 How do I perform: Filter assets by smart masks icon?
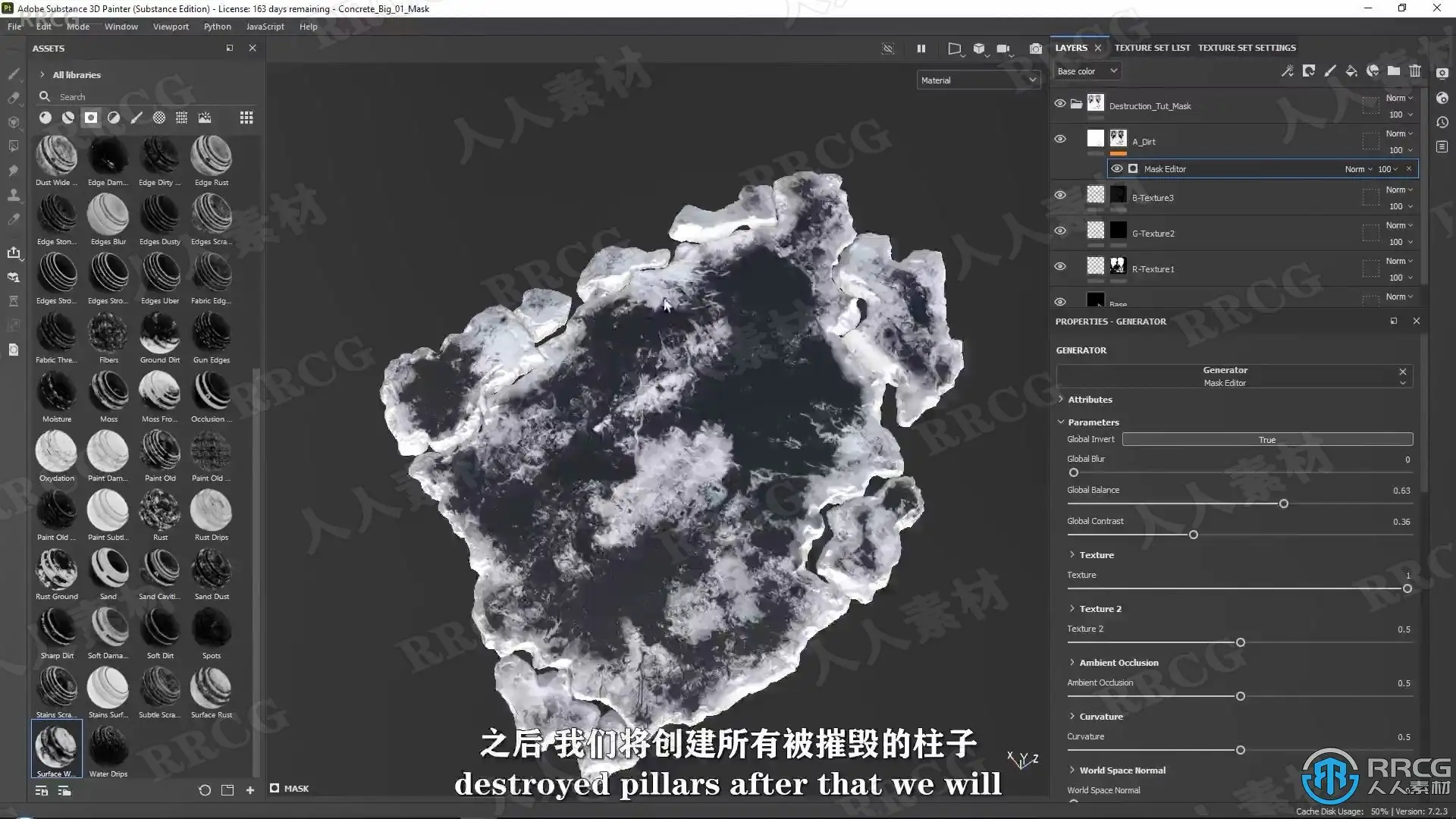coord(91,118)
